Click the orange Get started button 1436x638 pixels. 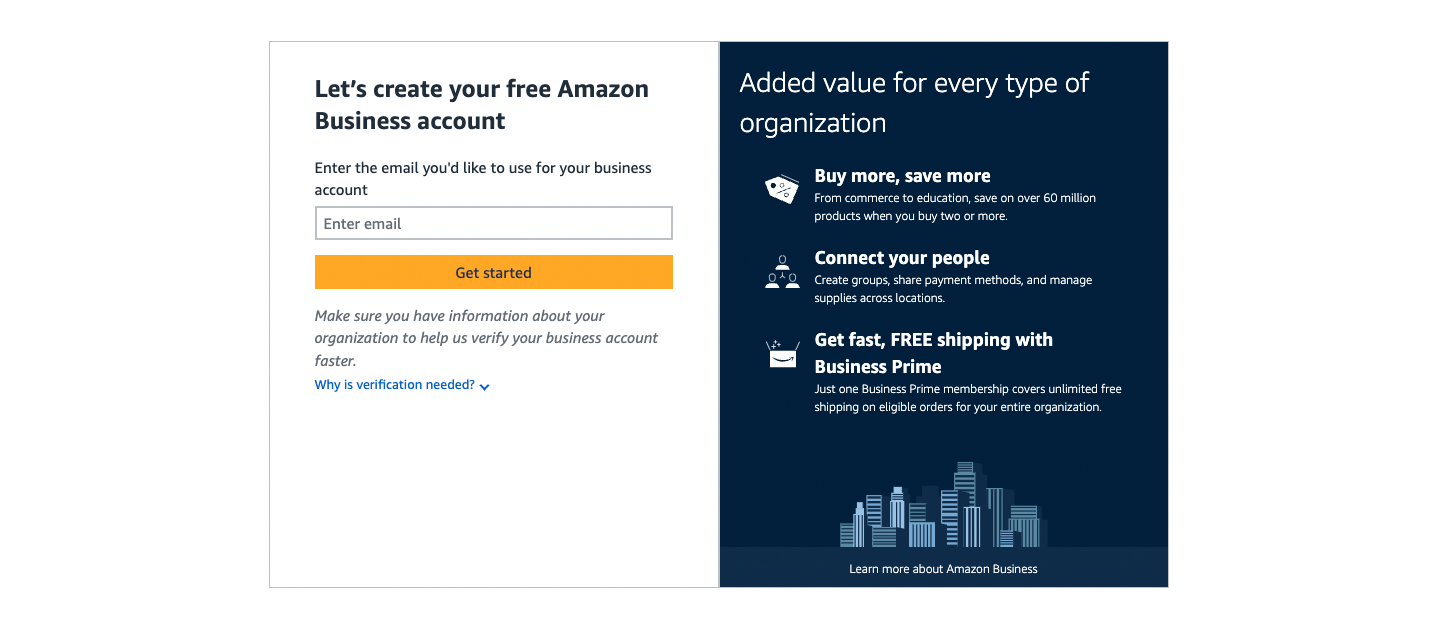point(493,272)
